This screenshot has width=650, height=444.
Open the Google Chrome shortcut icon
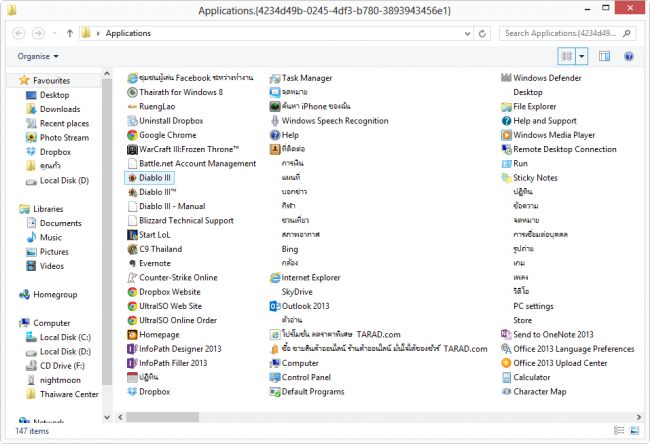coord(132,135)
